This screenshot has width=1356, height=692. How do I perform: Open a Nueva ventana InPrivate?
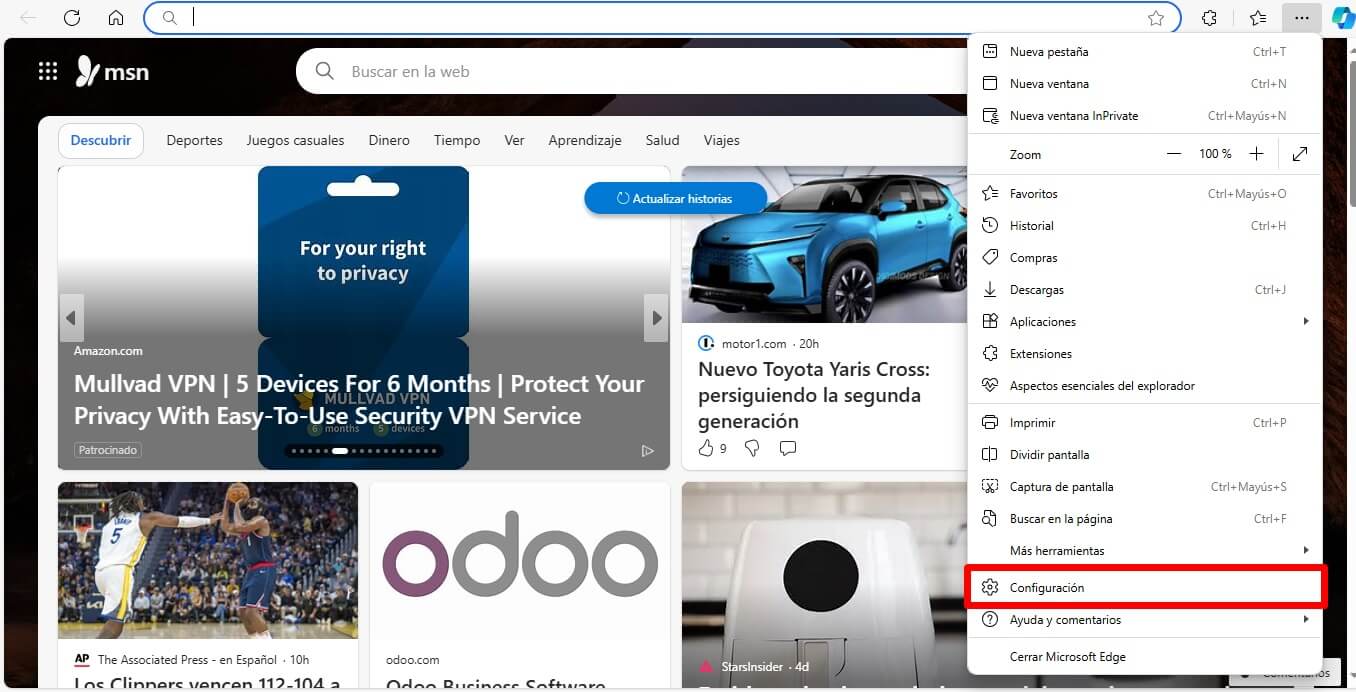[x=1146, y=116]
